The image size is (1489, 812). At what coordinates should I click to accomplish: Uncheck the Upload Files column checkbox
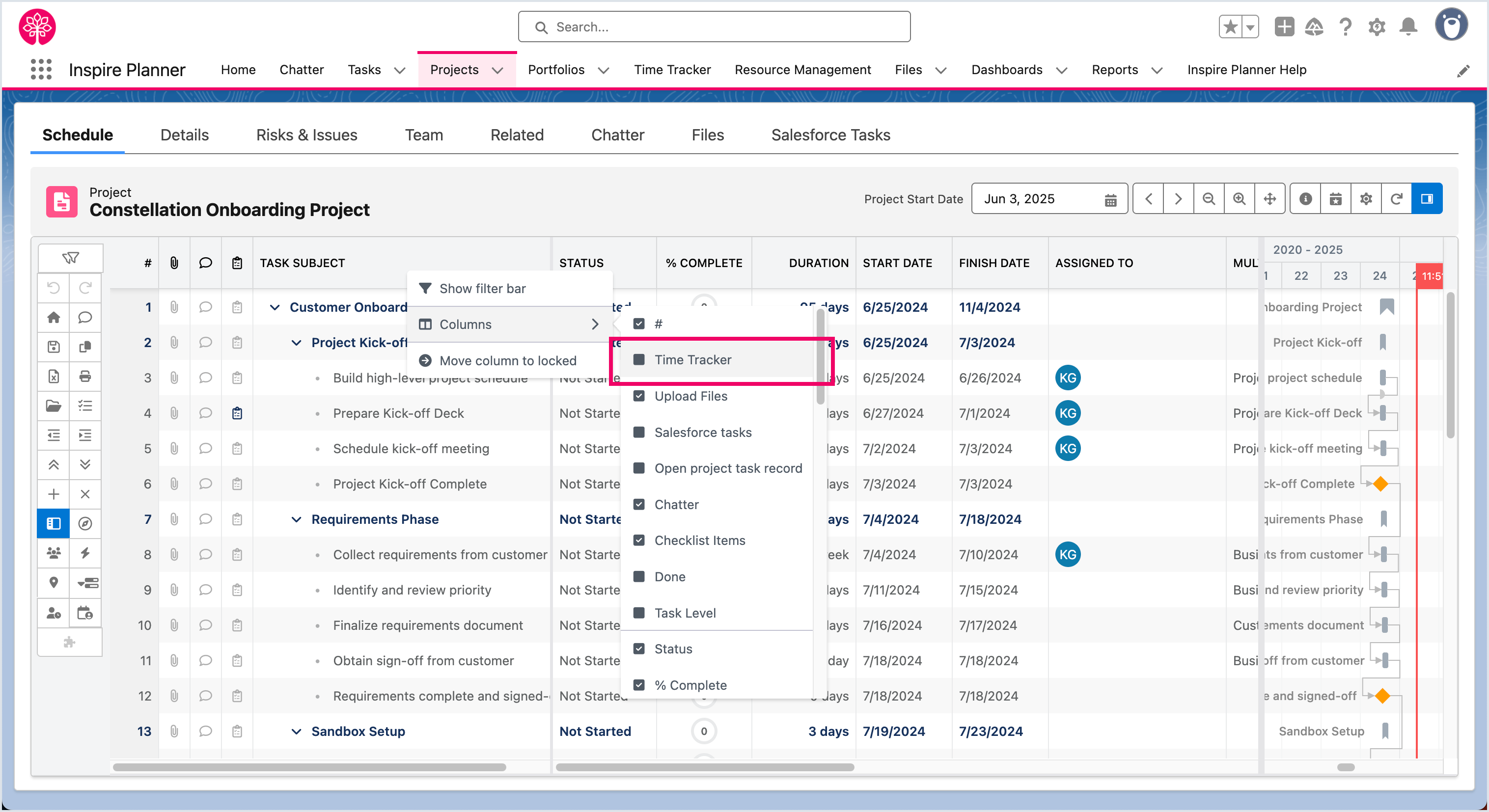[639, 396]
